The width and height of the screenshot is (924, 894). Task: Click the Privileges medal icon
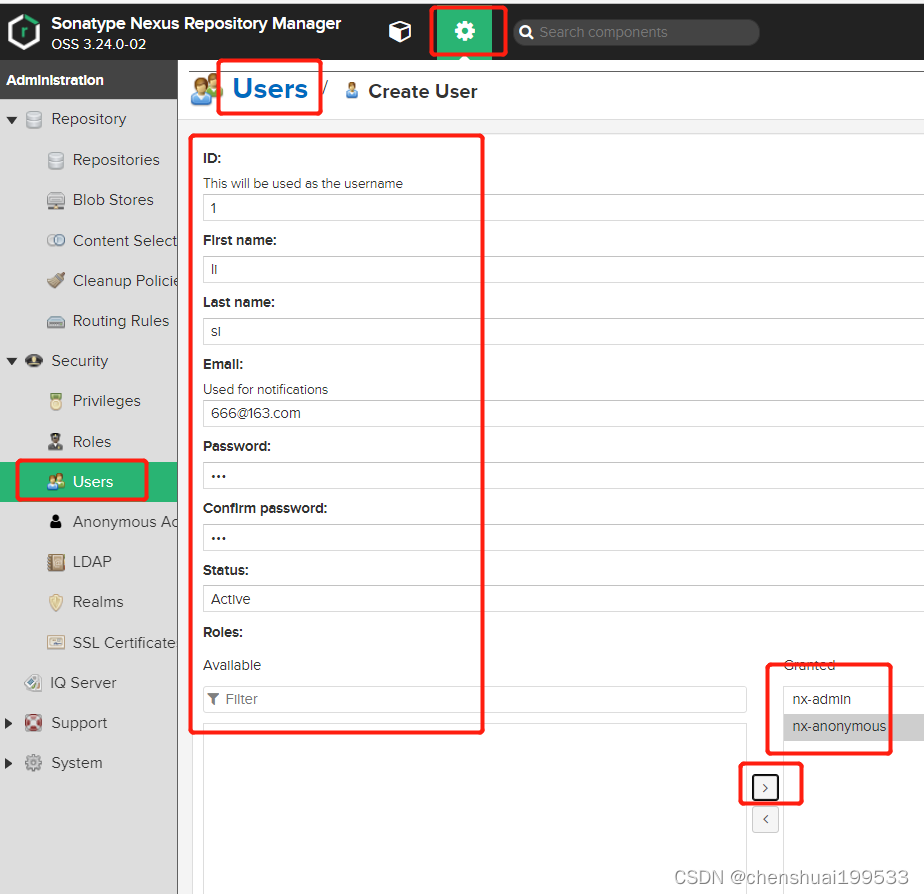[56, 401]
